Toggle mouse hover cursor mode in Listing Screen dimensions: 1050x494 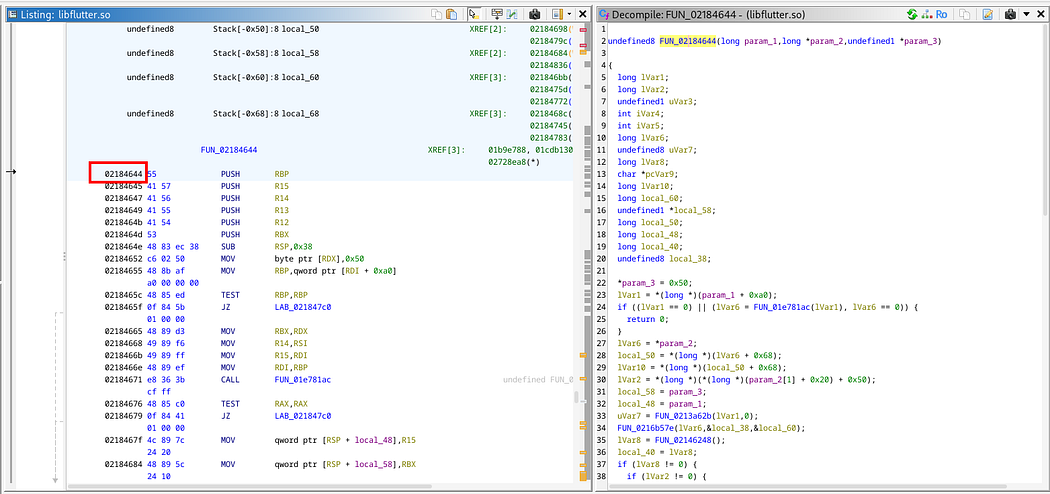[x=473, y=13]
